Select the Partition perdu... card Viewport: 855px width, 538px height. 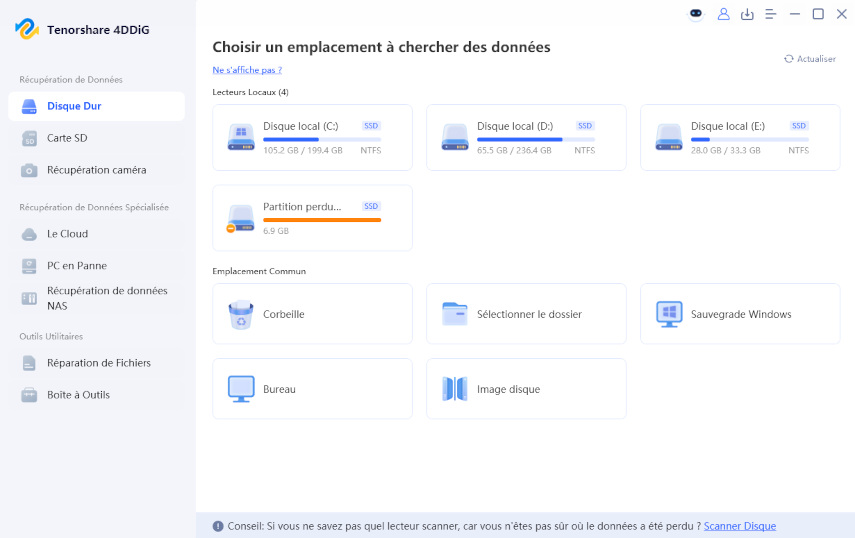click(312, 218)
